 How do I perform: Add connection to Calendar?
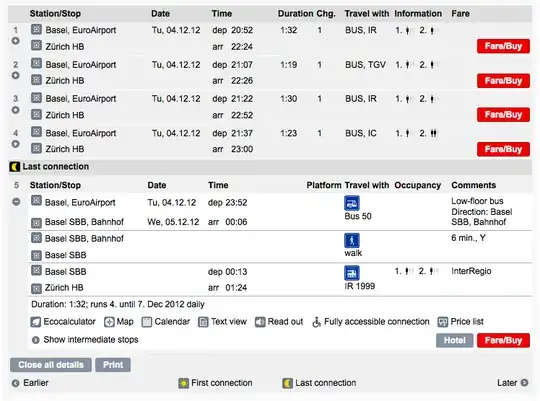pyautogui.click(x=147, y=322)
